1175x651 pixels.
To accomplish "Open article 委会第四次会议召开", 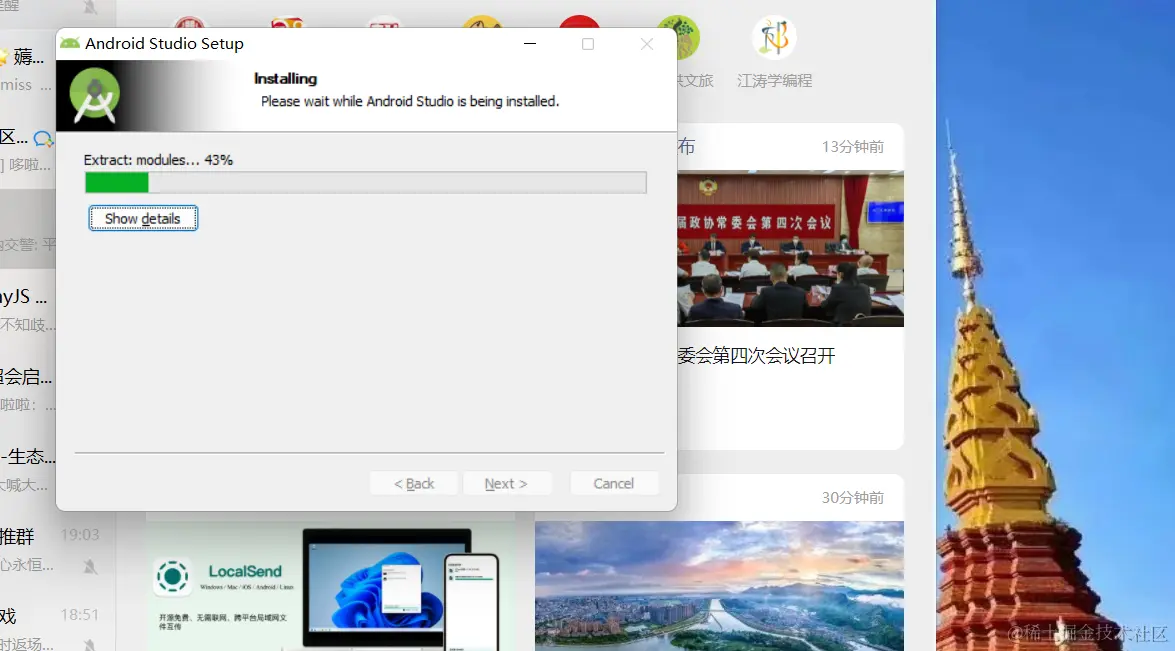I will click(756, 355).
